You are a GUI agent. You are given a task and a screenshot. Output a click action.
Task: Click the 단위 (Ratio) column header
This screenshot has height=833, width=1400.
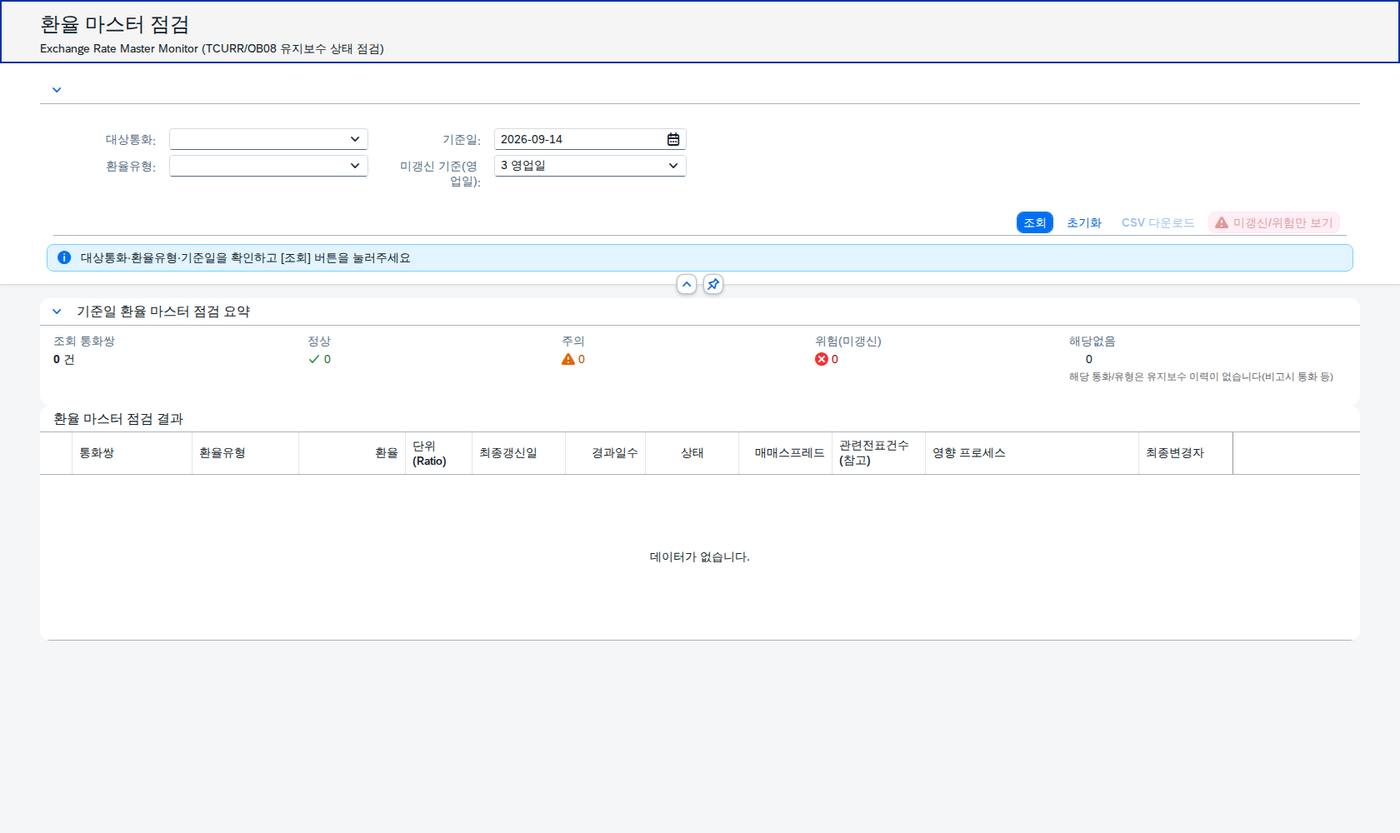439,453
